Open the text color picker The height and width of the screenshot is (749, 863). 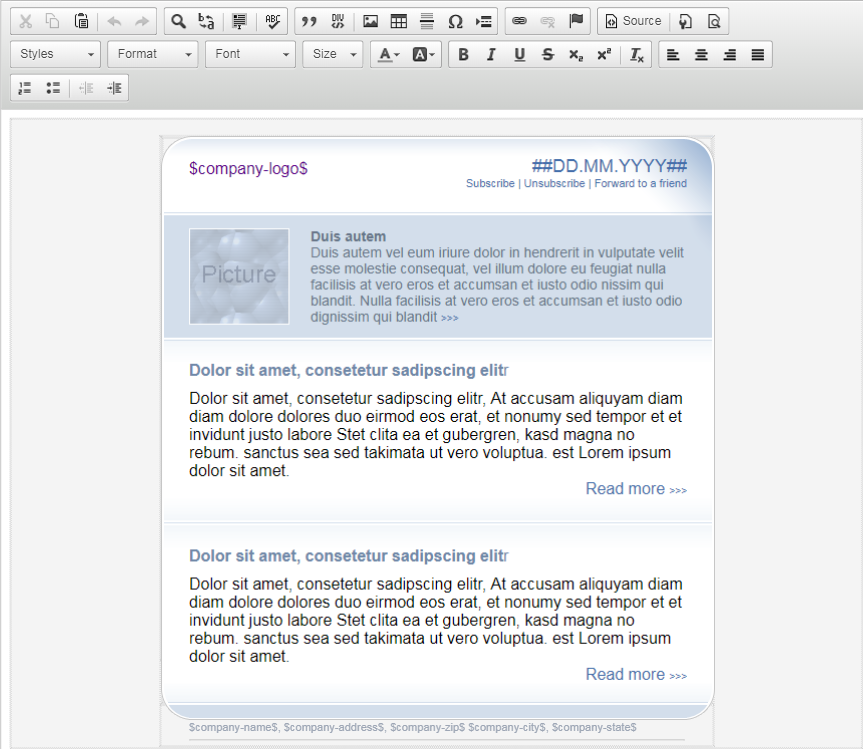[389, 54]
